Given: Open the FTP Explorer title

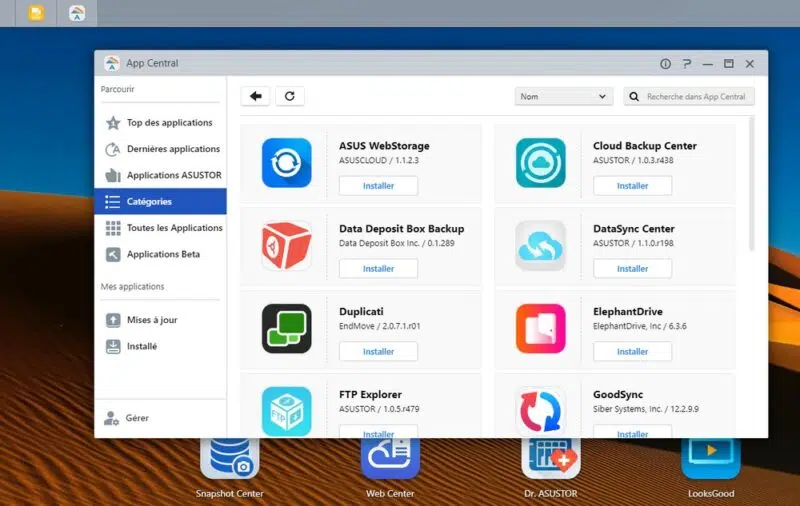Looking at the screenshot, I should click(x=370, y=395).
